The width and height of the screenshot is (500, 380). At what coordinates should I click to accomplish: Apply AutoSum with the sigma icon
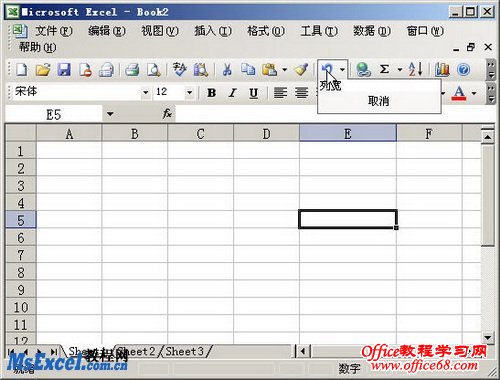pos(384,70)
